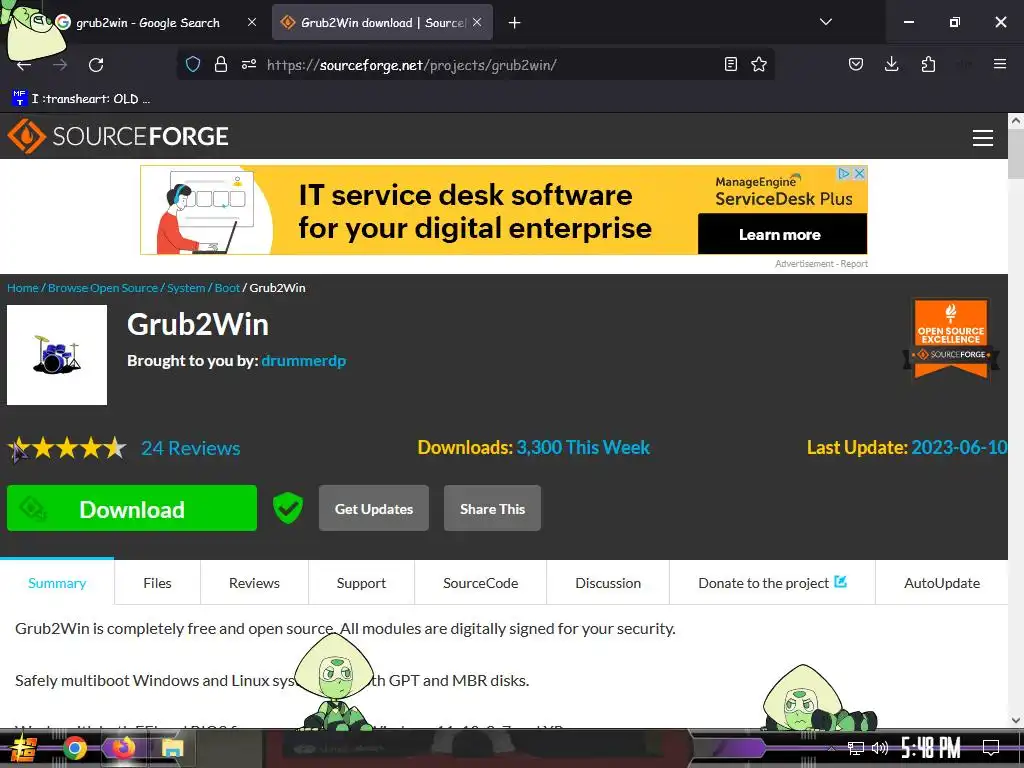Save page to Pocket
This screenshot has height=768, width=1024.
point(856,64)
